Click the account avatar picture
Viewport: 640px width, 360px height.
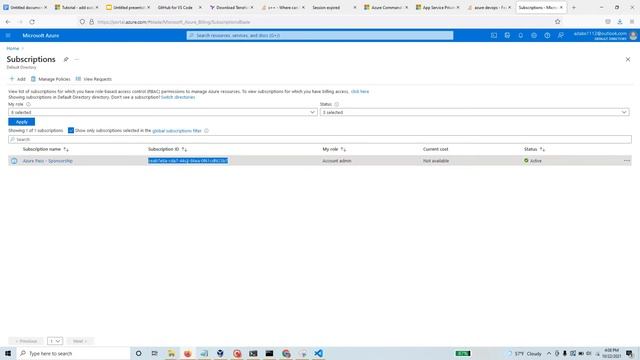(x=633, y=36)
